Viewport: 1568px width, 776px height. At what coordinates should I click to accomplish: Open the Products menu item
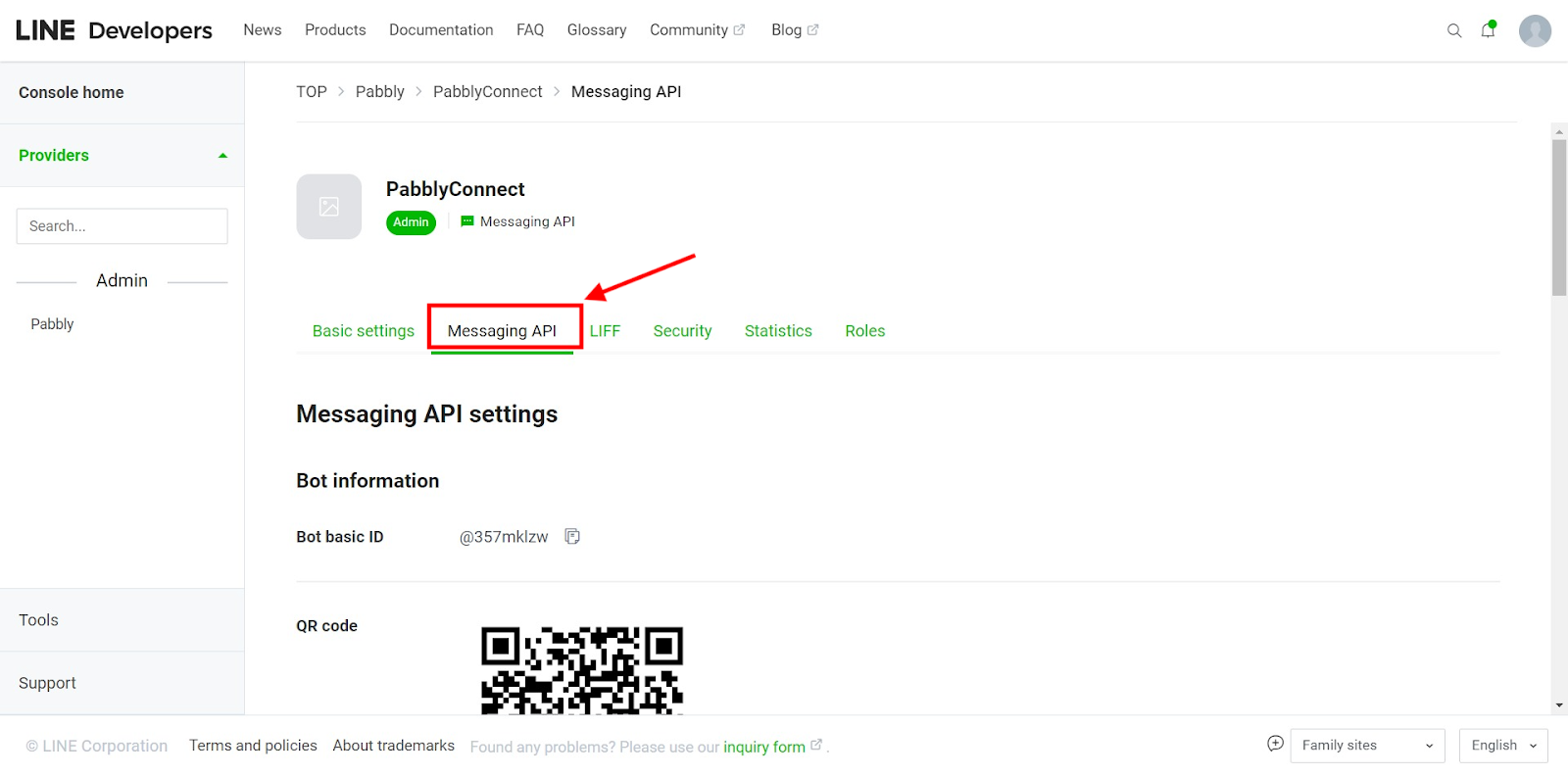[x=335, y=30]
